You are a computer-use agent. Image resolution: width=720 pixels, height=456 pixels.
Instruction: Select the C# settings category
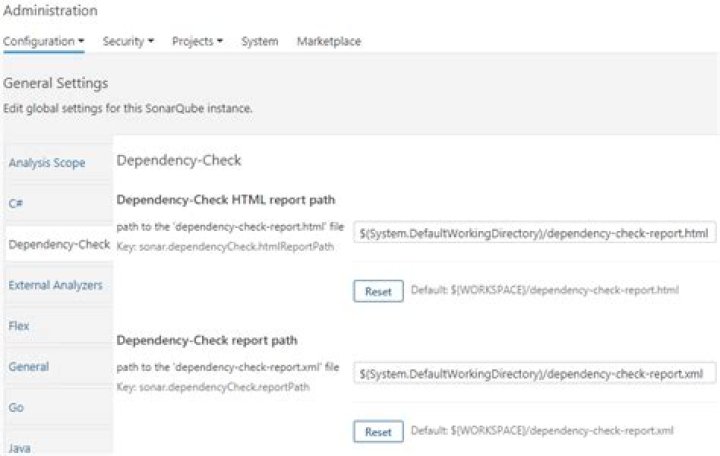click(16, 203)
